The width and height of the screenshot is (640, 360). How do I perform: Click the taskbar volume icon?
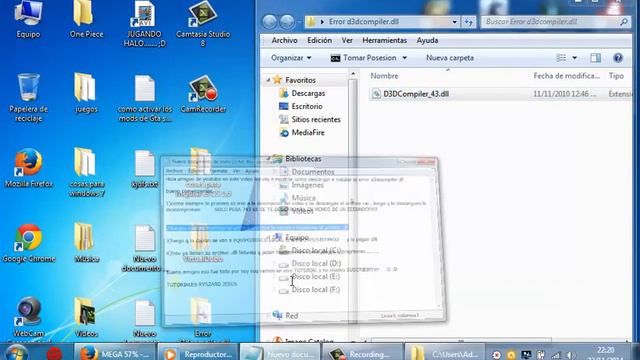571,355
